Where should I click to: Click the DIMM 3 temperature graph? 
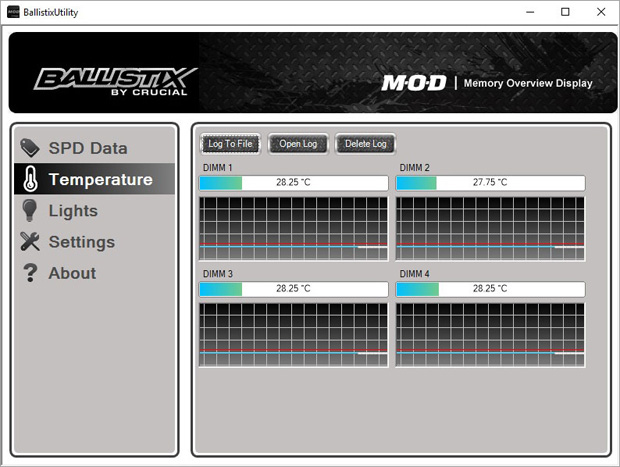coord(293,335)
